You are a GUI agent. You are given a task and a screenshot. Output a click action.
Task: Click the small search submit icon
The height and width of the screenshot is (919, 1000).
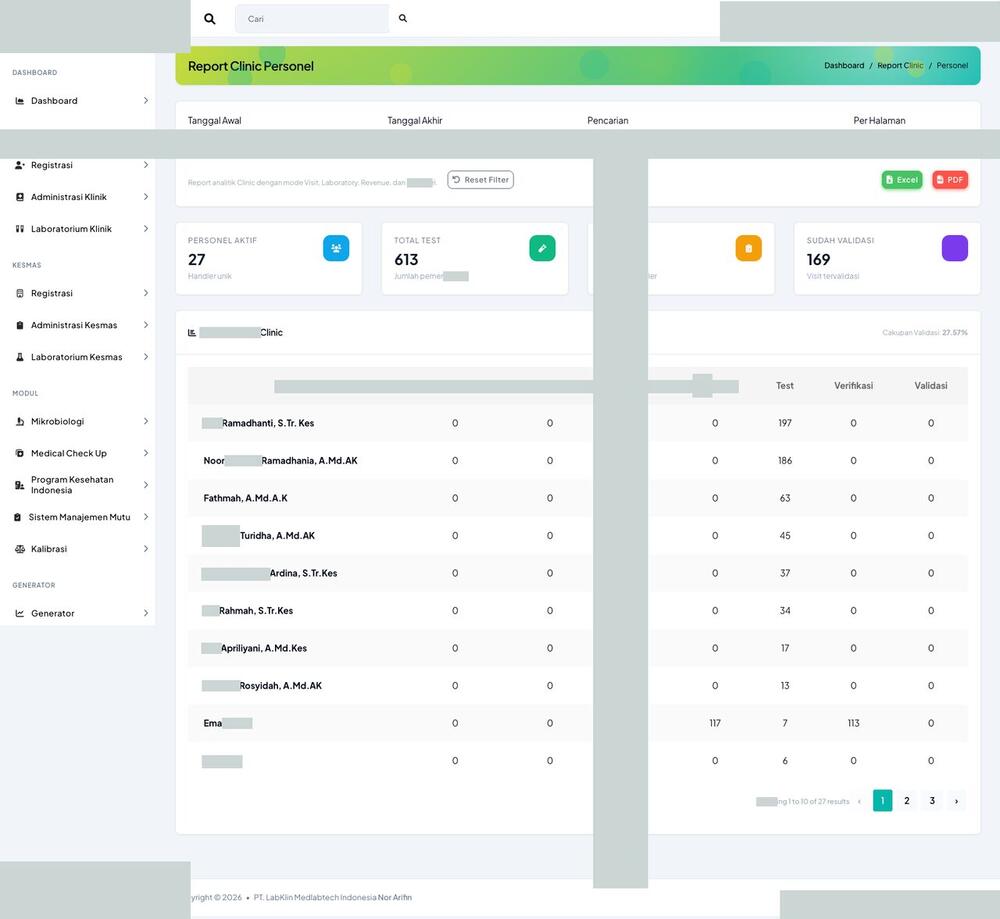[402, 18]
